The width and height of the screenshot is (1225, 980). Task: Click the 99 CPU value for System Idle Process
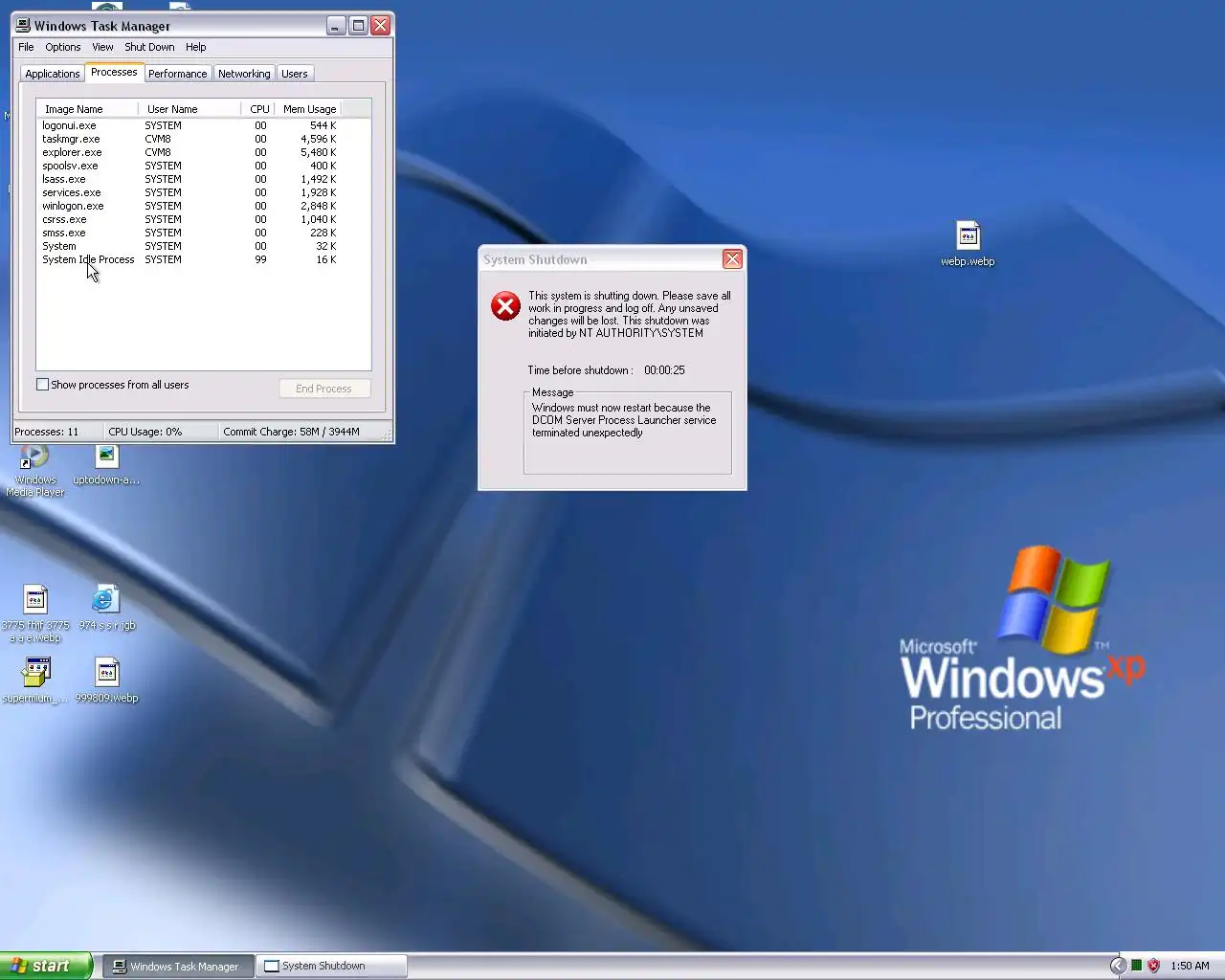tap(260, 259)
